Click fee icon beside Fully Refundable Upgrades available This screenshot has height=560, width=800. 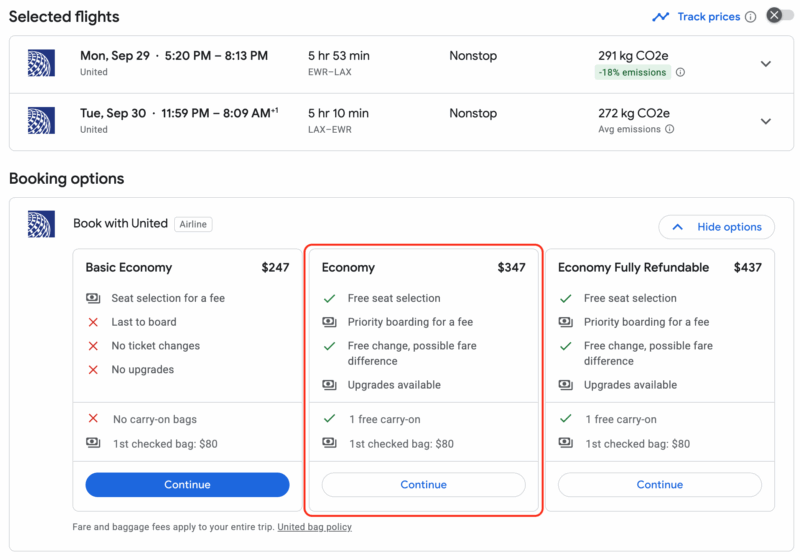click(565, 385)
